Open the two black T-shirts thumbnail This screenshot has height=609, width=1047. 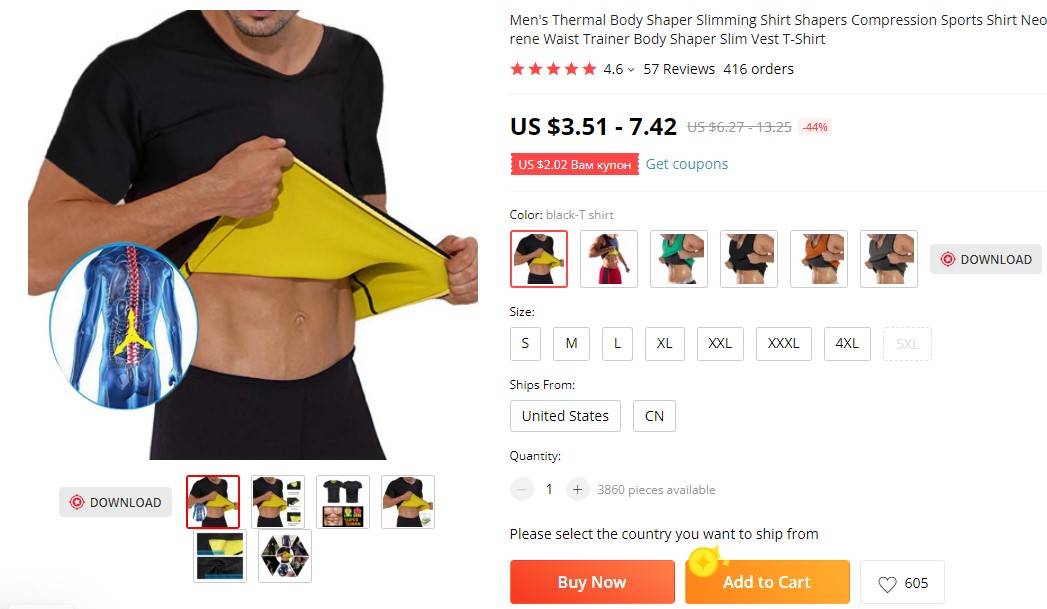(343, 502)
